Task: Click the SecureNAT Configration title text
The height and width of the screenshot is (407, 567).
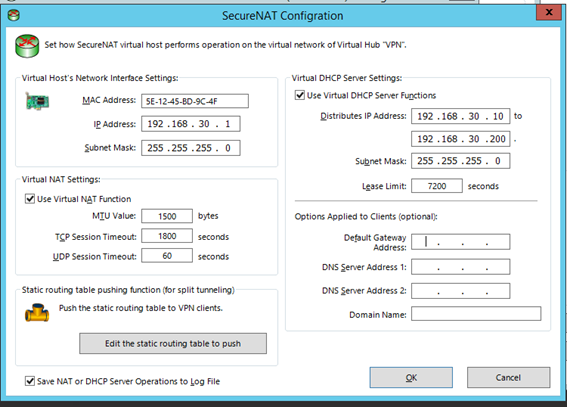Action: (x=282, y=16)
